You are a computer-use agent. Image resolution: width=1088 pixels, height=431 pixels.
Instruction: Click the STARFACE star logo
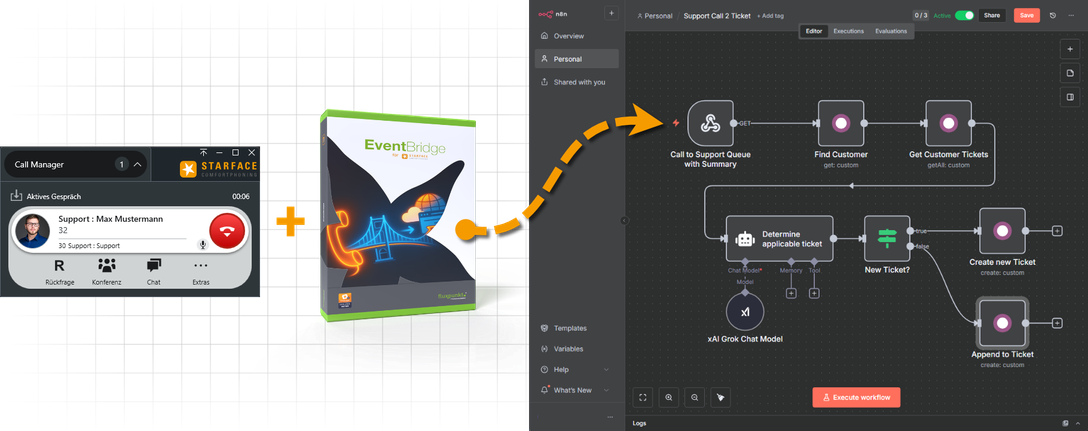[188, 169]
